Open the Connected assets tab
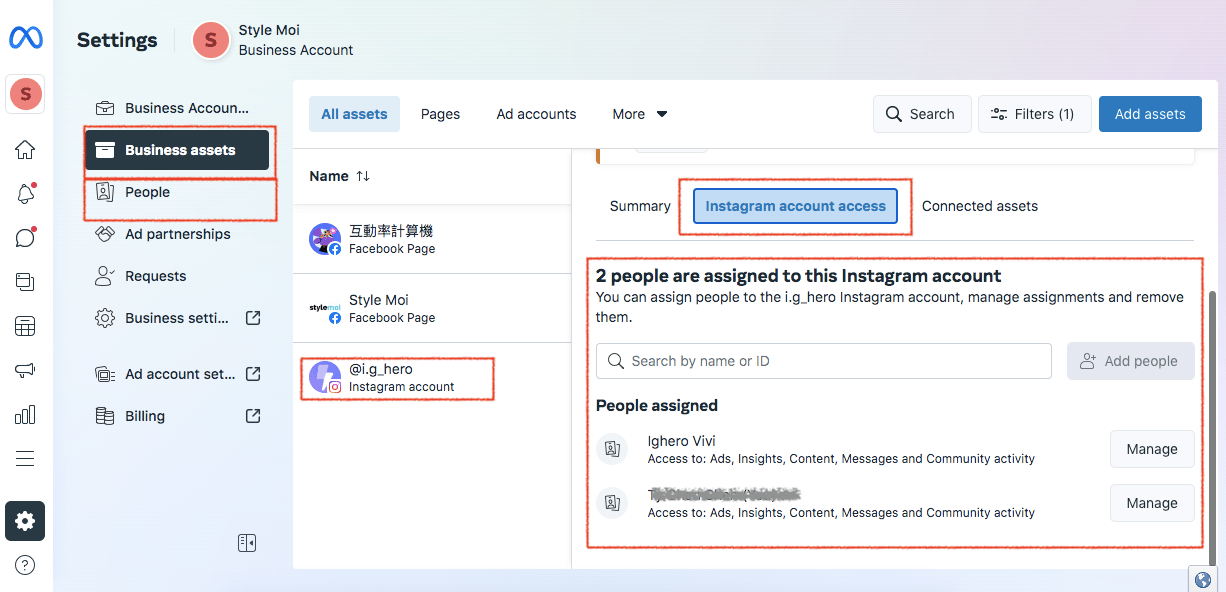Viewport: 1226px width, 592px height. coord(980,206)
